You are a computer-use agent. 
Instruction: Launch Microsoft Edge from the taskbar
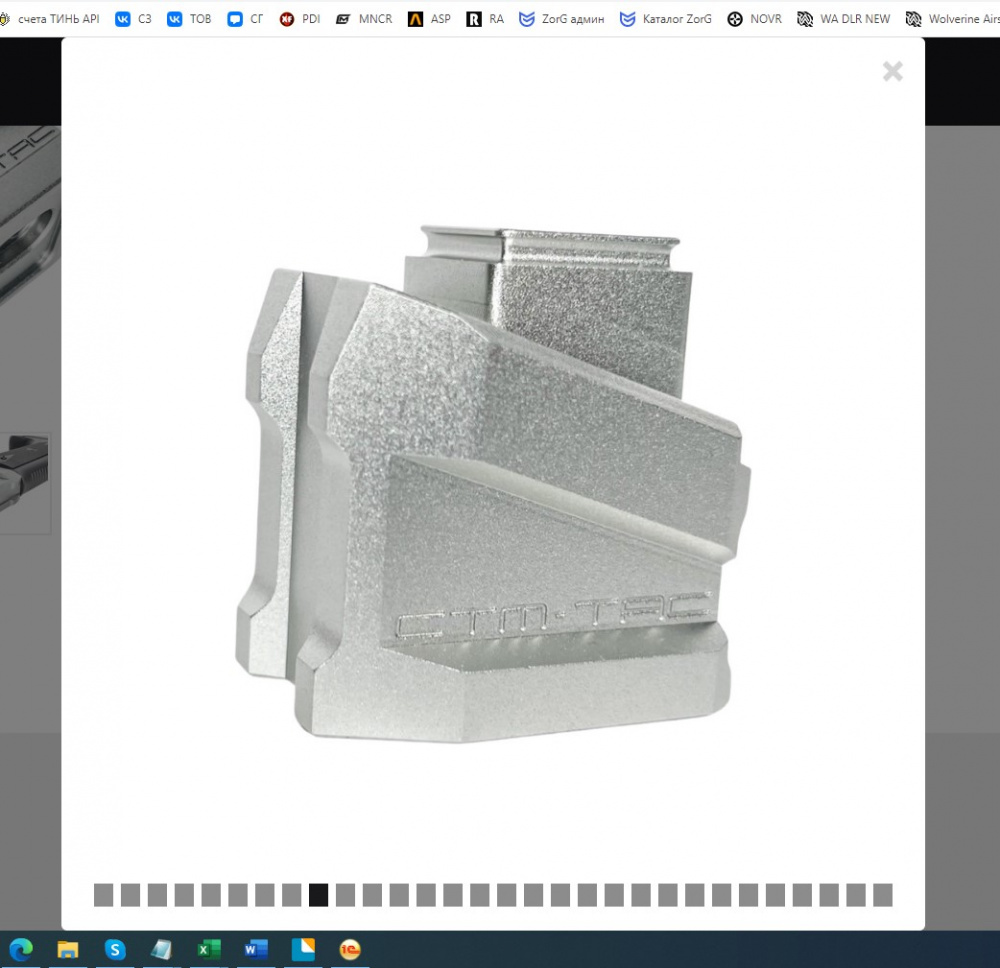(x=21, y=949)
